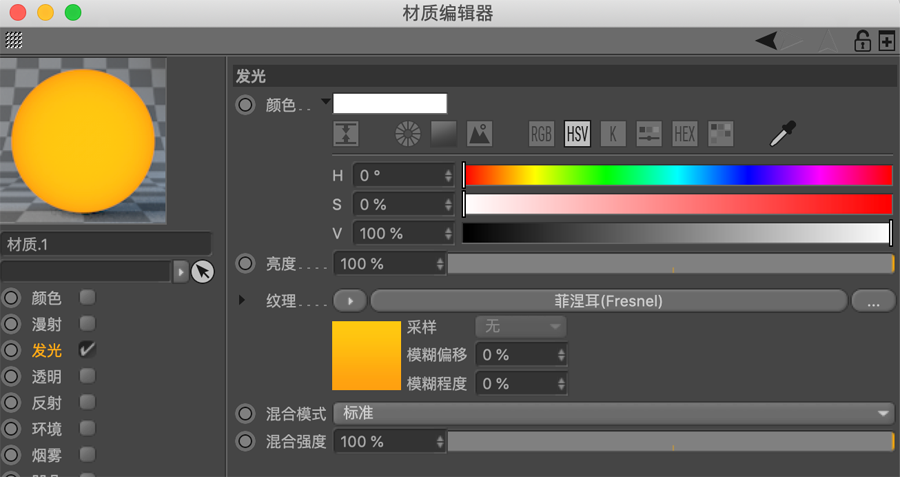Viewport: 900px width, 477px height.
Task: Expand the 纹理 disclosure triangle
Action: [243, 300]
